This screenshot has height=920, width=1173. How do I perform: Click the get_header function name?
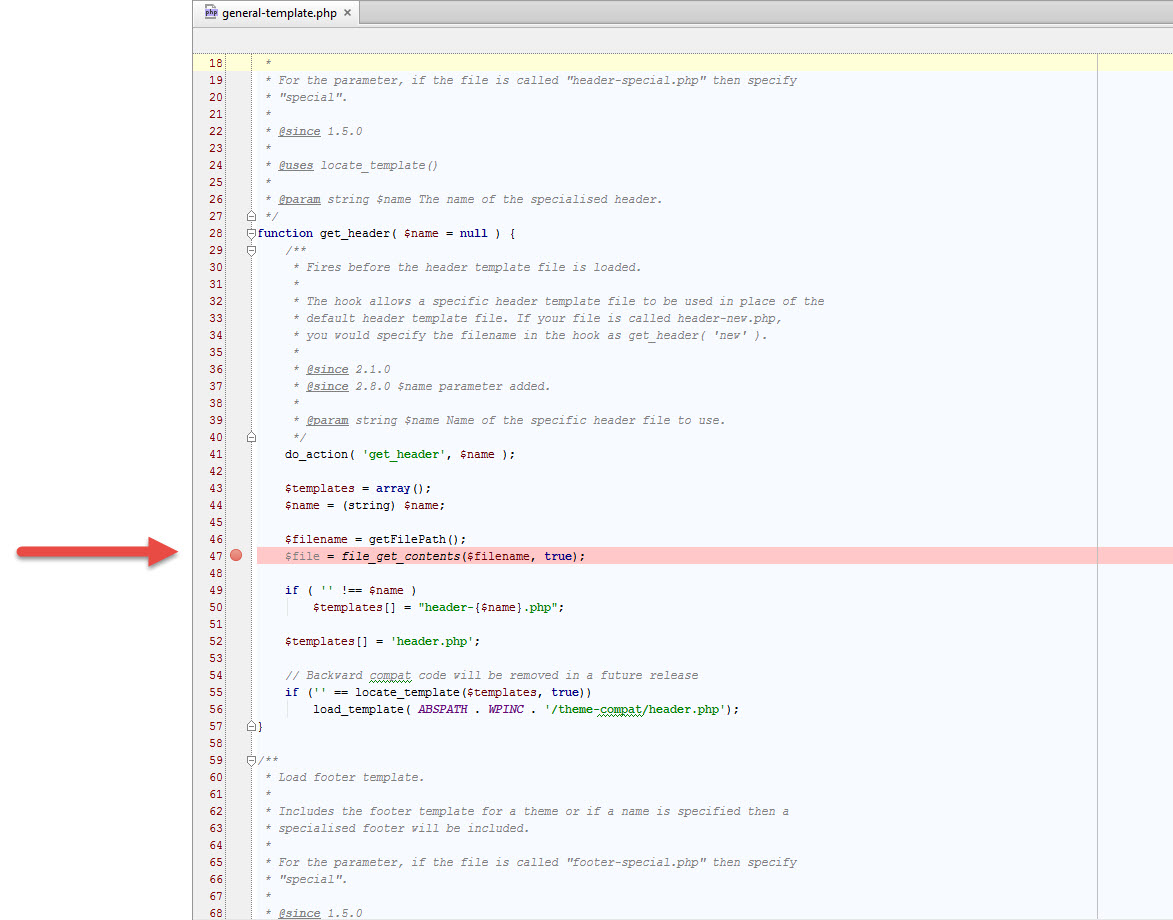pyautogui.click(x=353, y=233)
